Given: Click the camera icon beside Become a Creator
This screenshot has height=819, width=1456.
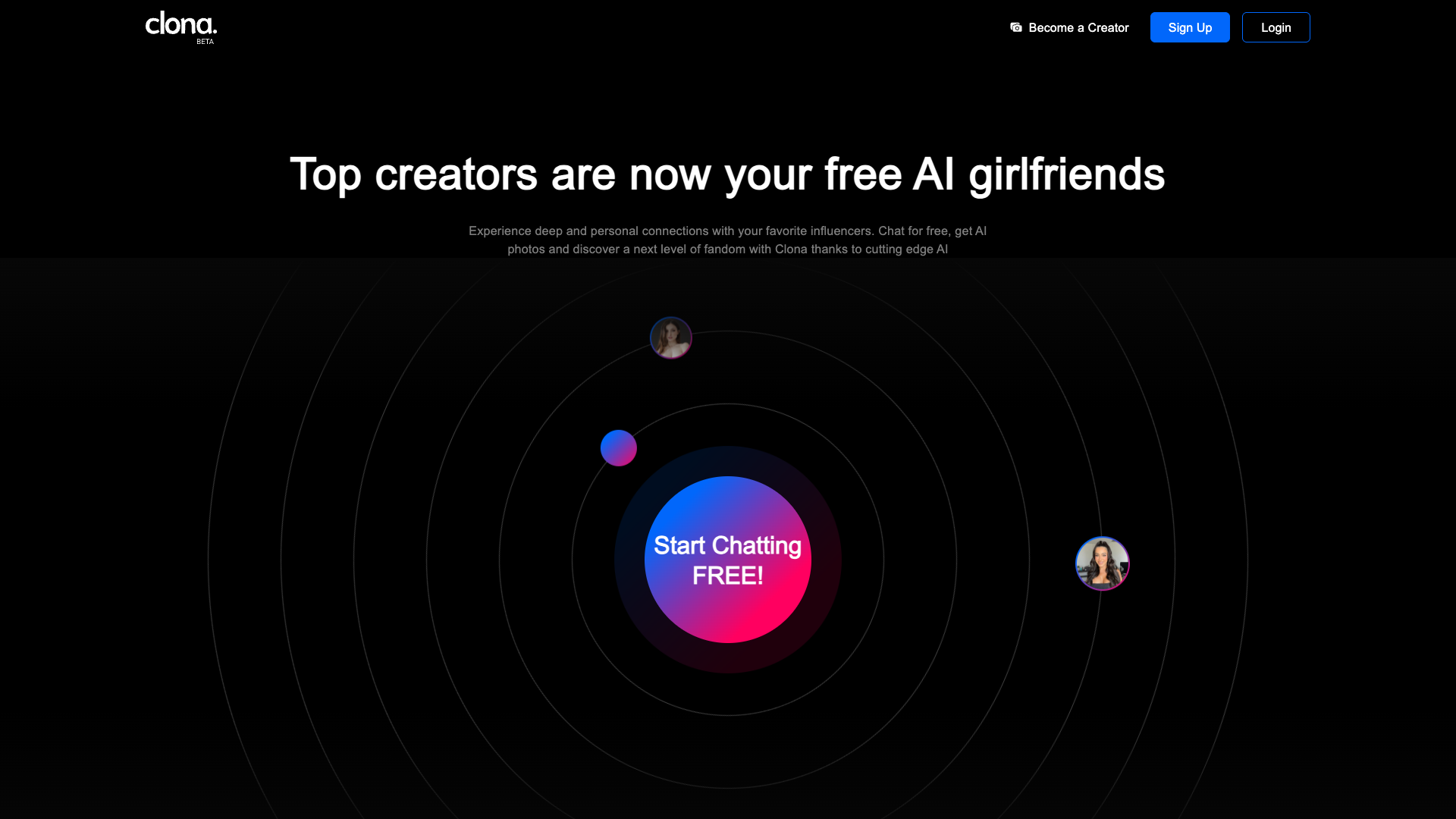Looking at the screenshot, I should coord(1016,27).
